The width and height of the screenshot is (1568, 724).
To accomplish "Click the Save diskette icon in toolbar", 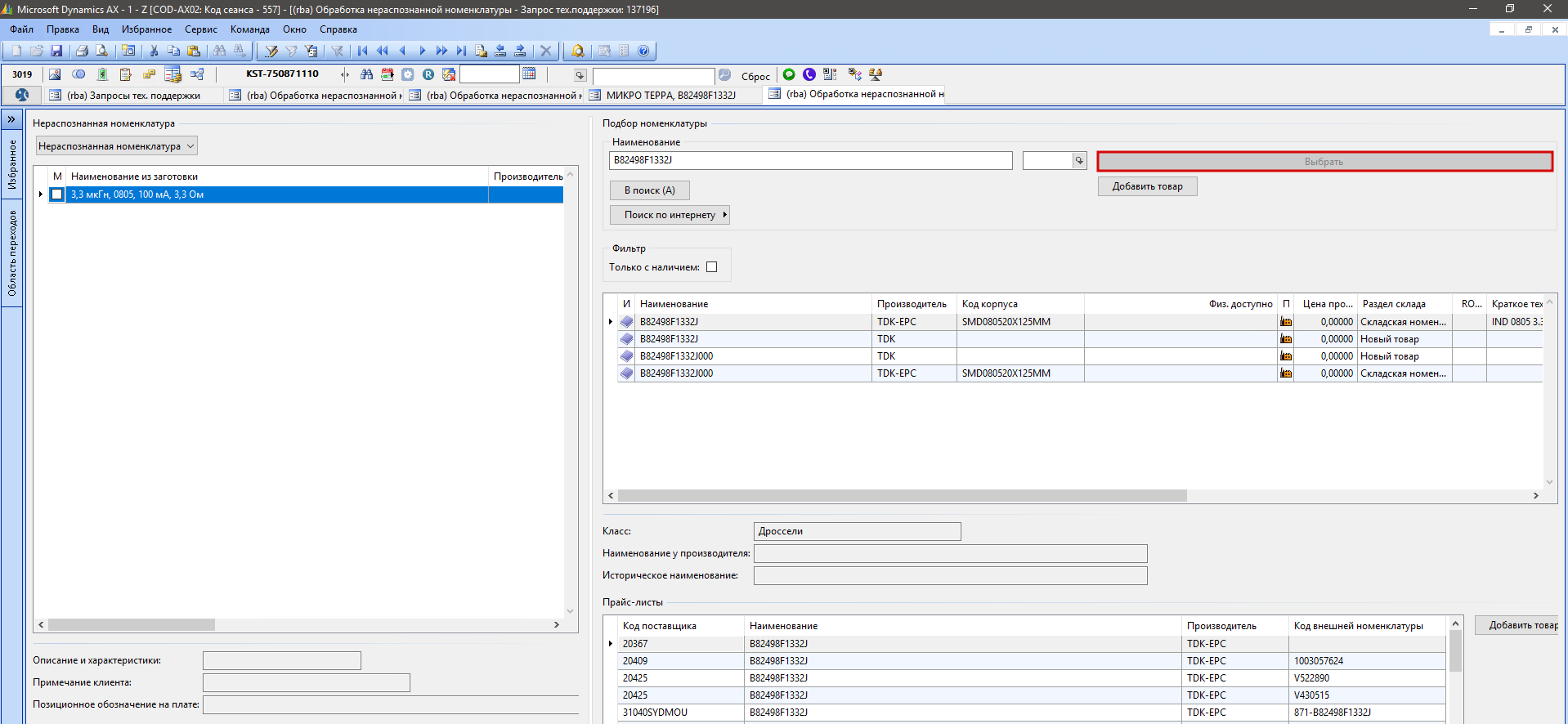I will point(56,51).
